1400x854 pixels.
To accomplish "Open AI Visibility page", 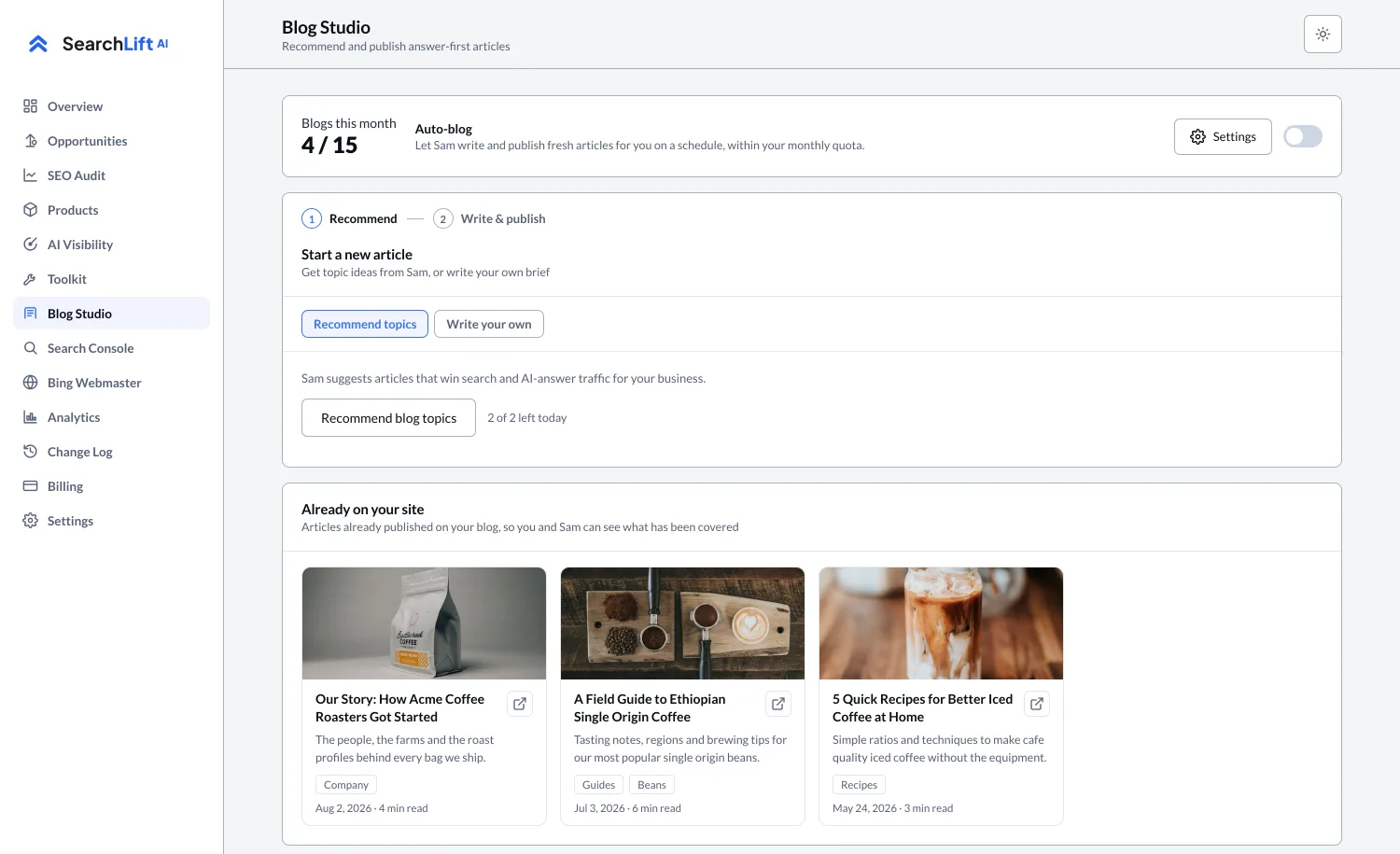I will [x=111, y=245].
